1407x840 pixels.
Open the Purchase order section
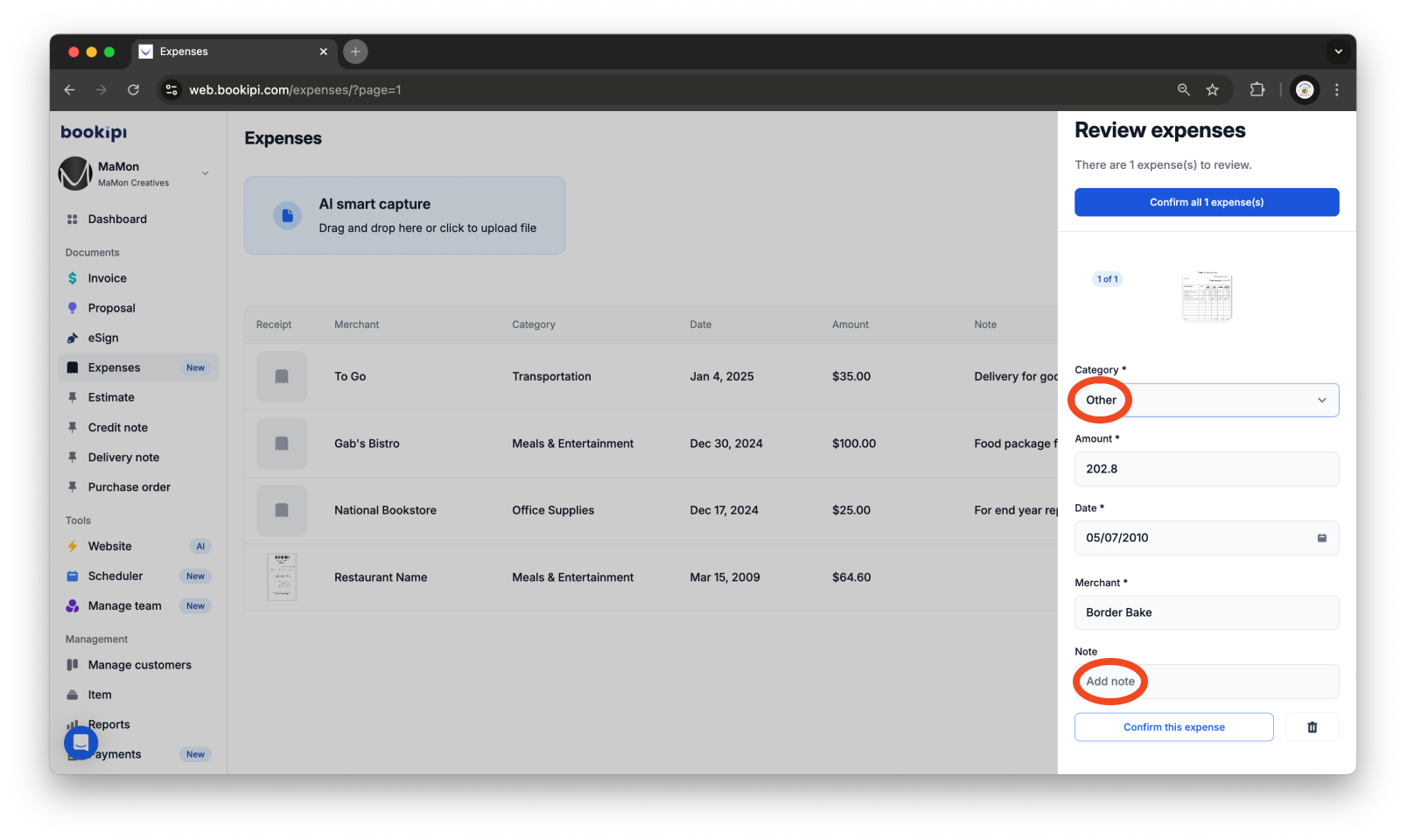tap(127, 486)
